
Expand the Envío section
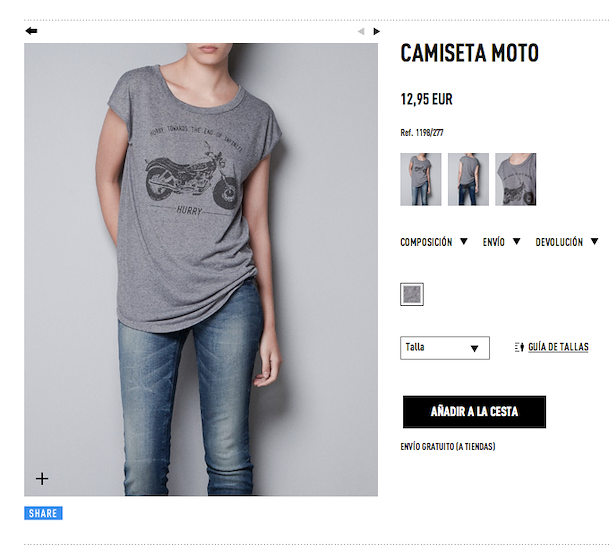pyautogui.click(x=494, y=242)
